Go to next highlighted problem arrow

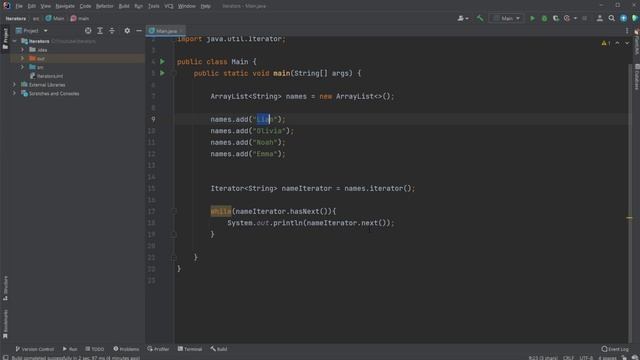coord(627,43)
